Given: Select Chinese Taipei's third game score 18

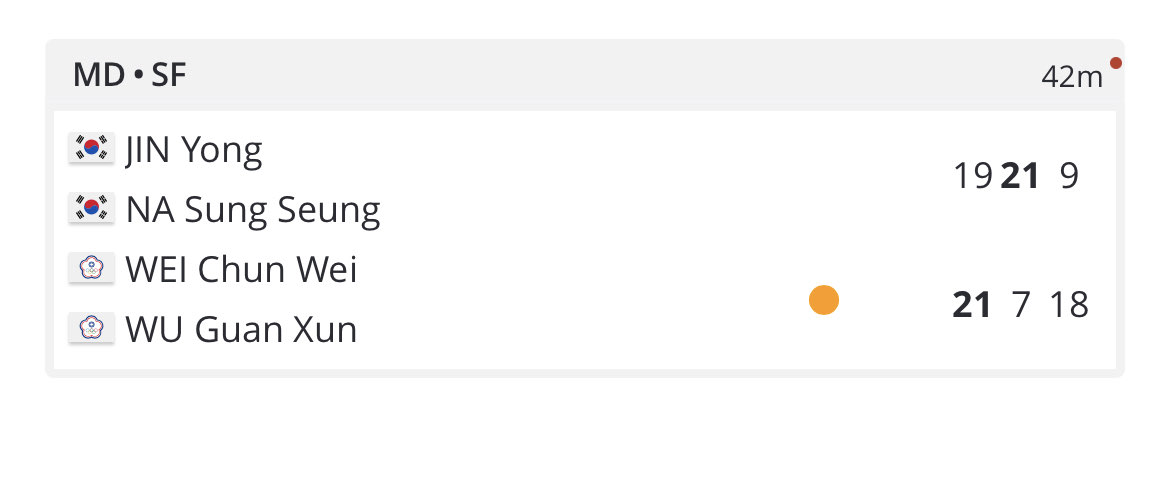Looking at the screenshot, I should point(1069,306).
